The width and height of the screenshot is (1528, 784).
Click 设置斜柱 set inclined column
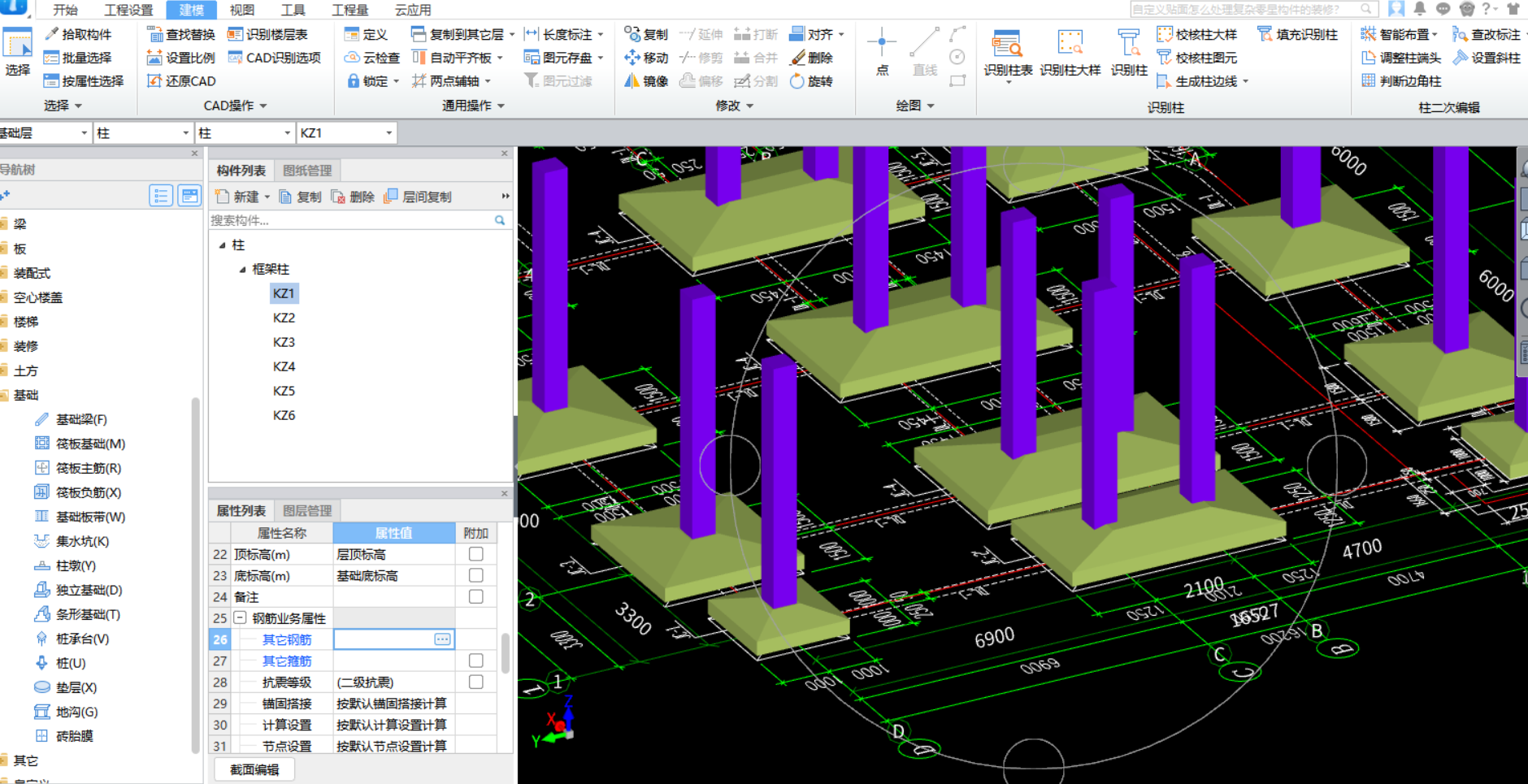click(x=1486, y=58)
